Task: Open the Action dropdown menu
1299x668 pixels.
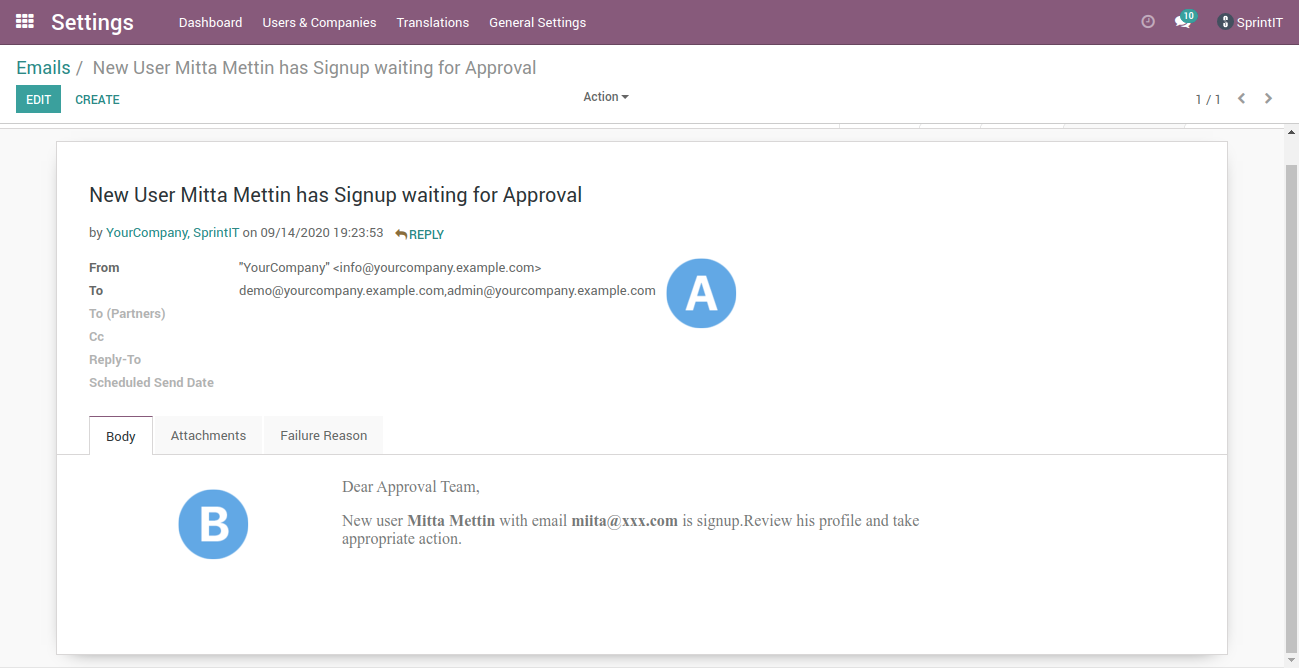Action: pos(605,96)
